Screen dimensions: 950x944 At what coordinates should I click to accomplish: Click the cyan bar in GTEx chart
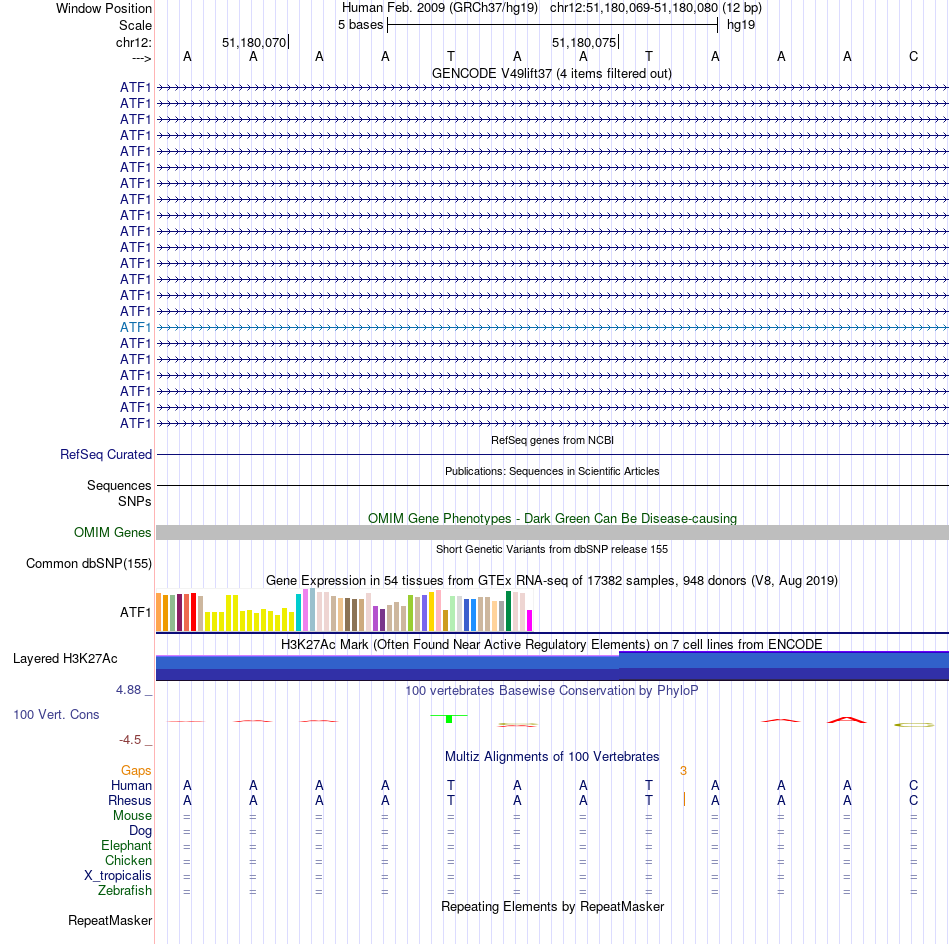point(299,613)
